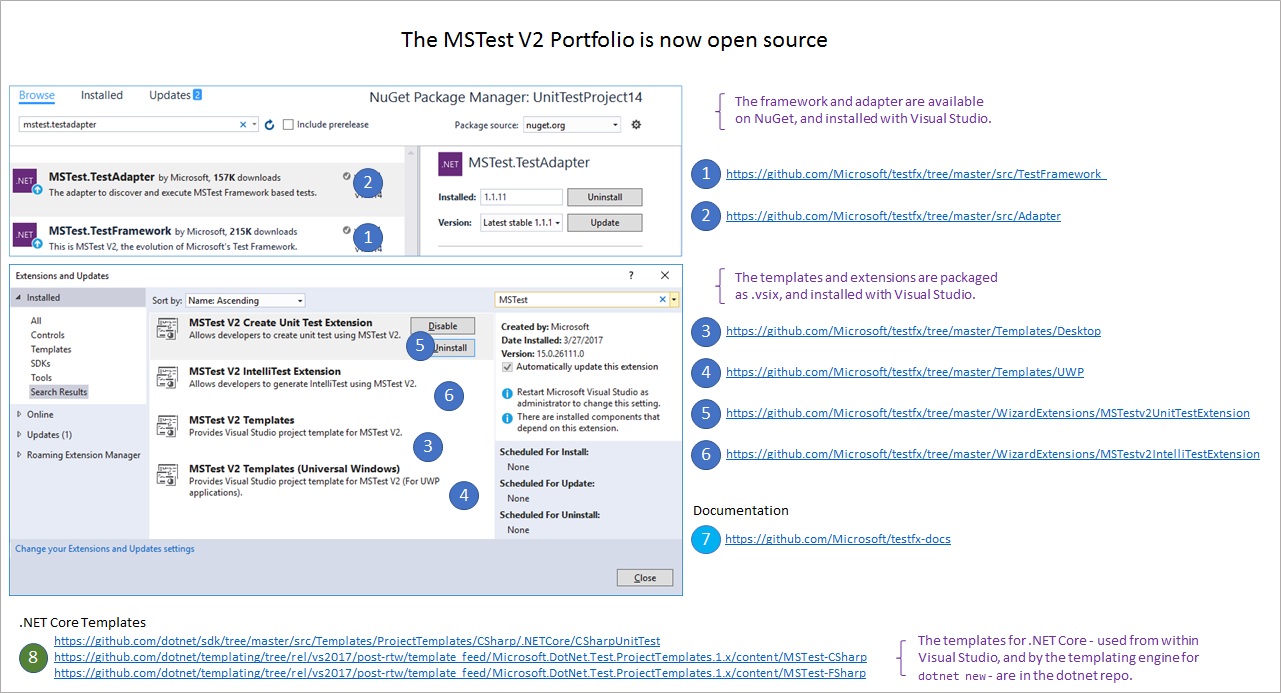
Task: Select SDKs category
Action: (41, 363)
